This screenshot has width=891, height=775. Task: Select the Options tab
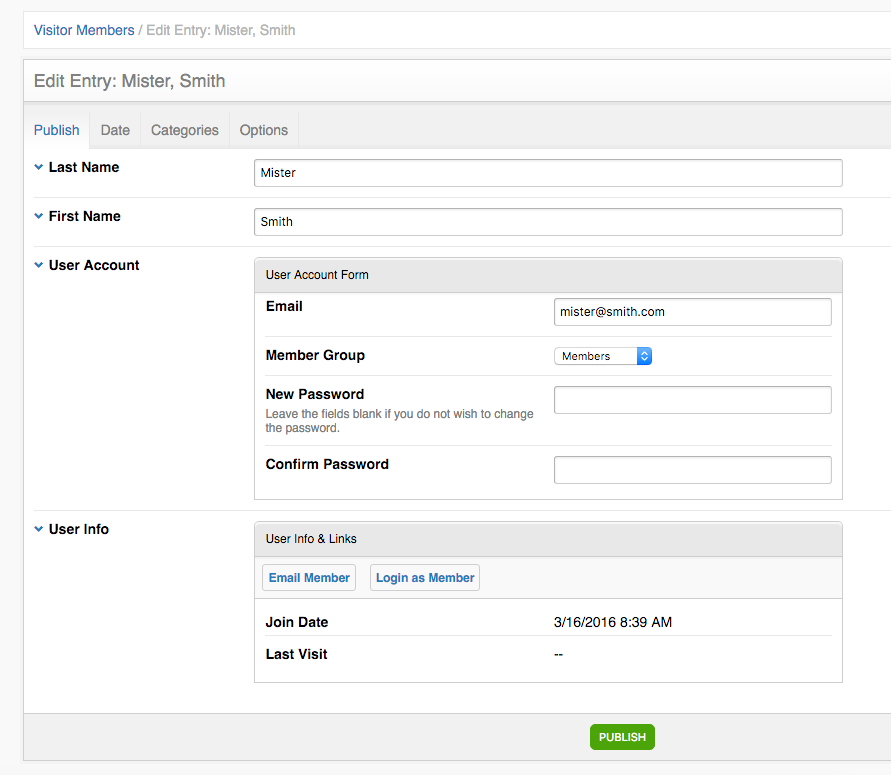coord(264,130)
